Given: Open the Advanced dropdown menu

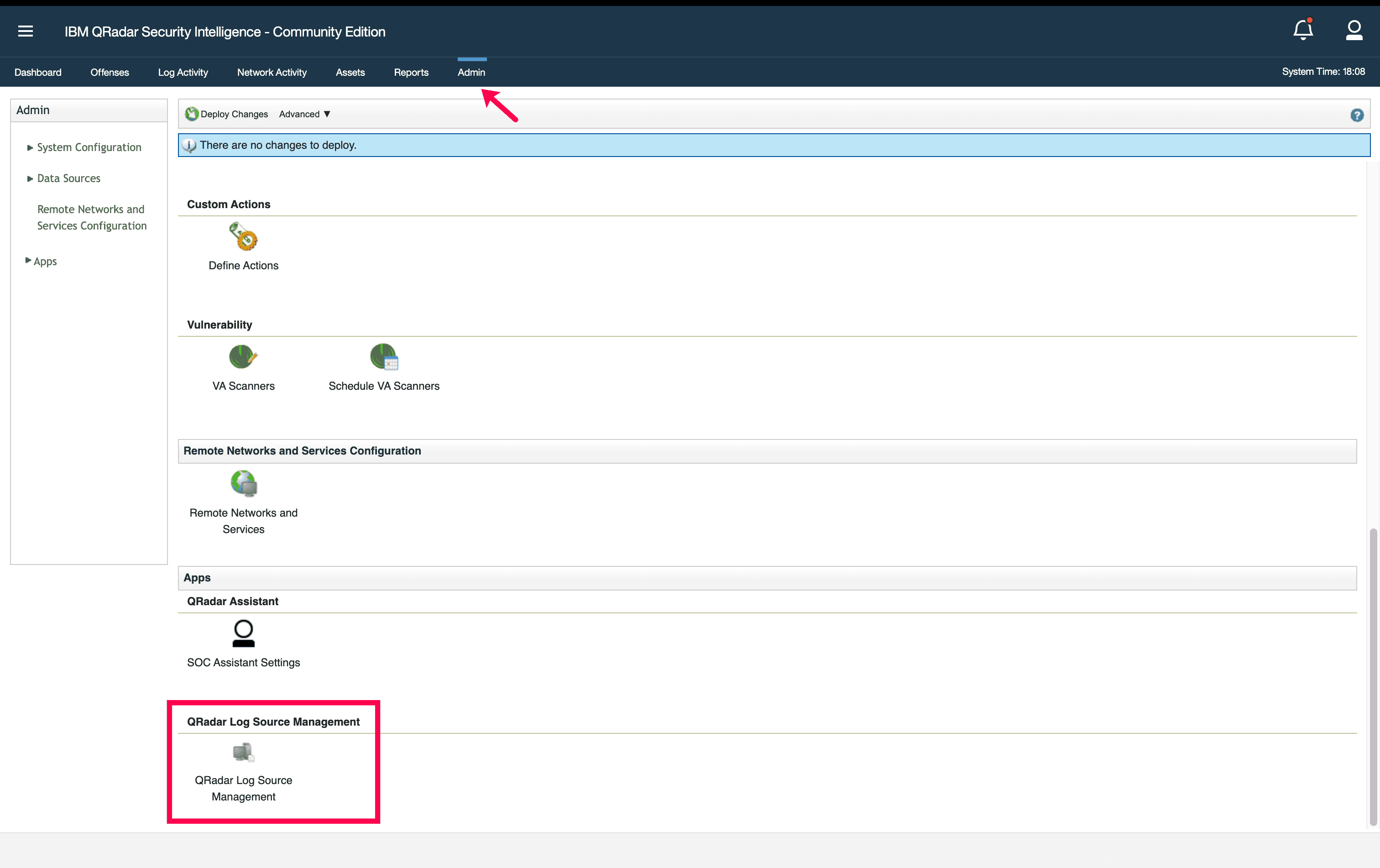Looking at the screenshot, I should pos(304,114).
